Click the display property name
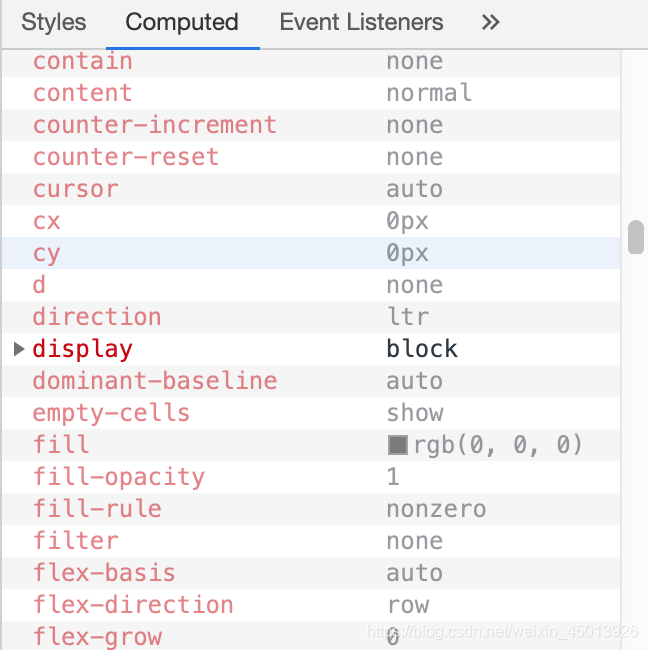The image size is (648, 650). [83, 349]
